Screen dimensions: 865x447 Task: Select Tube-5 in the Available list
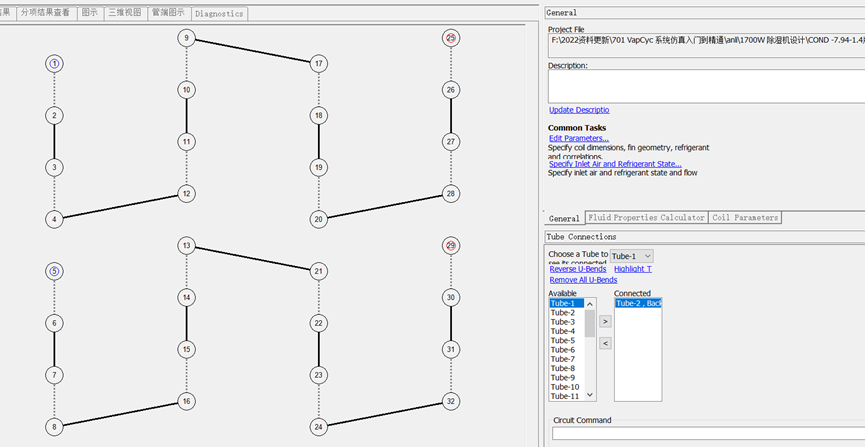point(567,340)
